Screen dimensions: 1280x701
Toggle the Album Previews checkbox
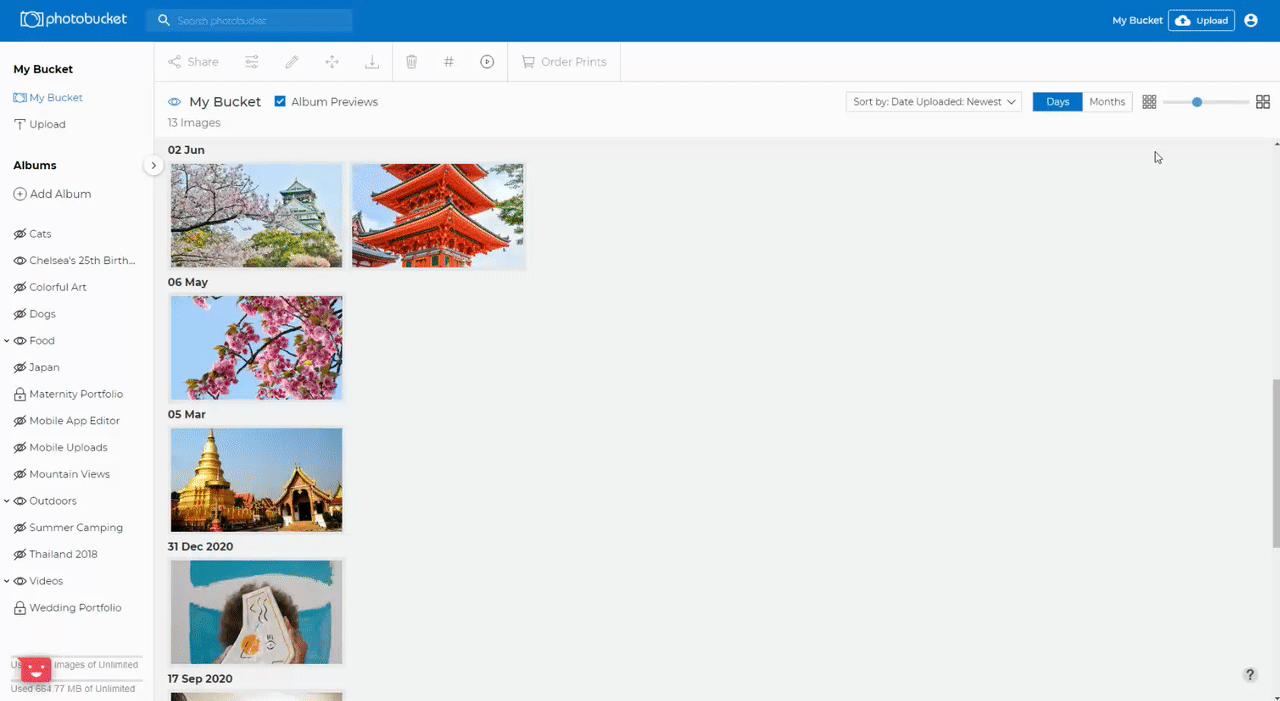280,102
